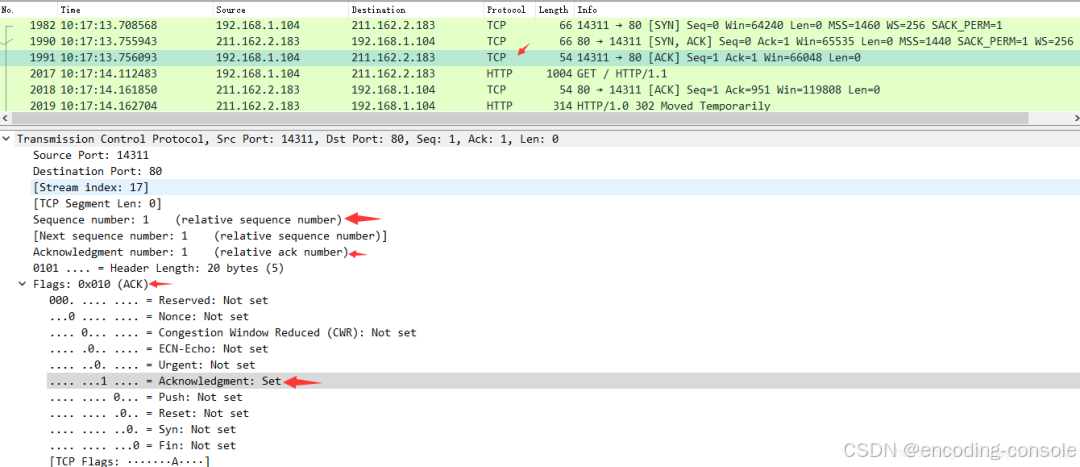Select the Urgent: Not set flag
The image size is (1080, 467).
[x=152, y=365]
